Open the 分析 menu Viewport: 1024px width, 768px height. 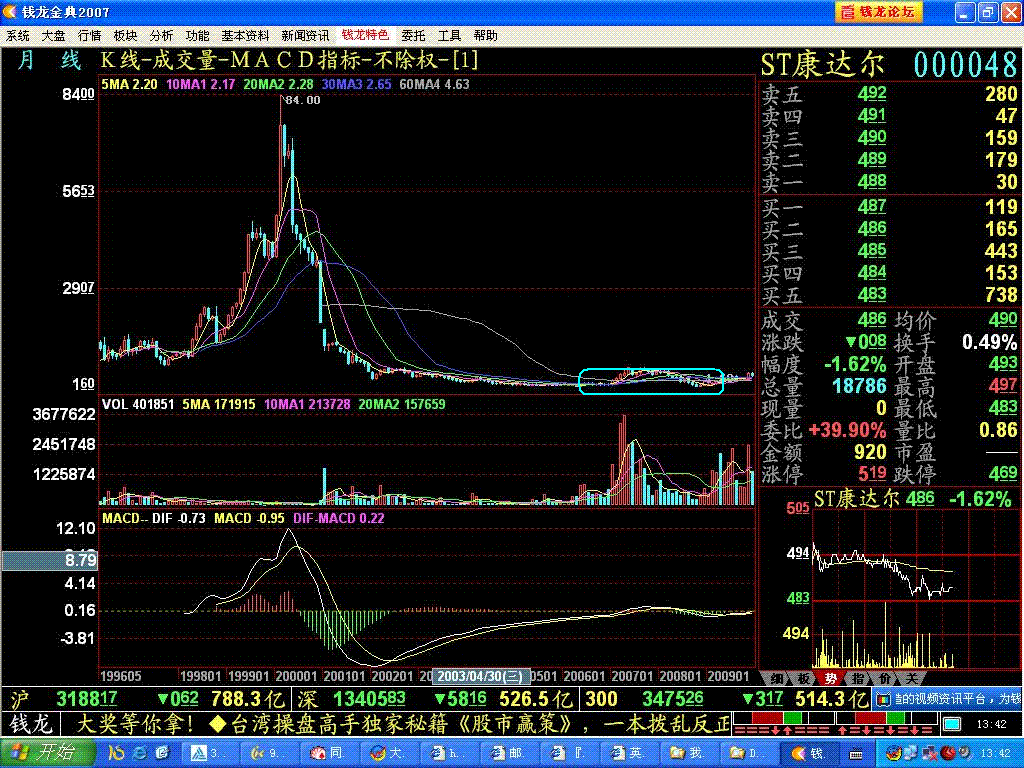pyautogui.click(x=161, y=36)
